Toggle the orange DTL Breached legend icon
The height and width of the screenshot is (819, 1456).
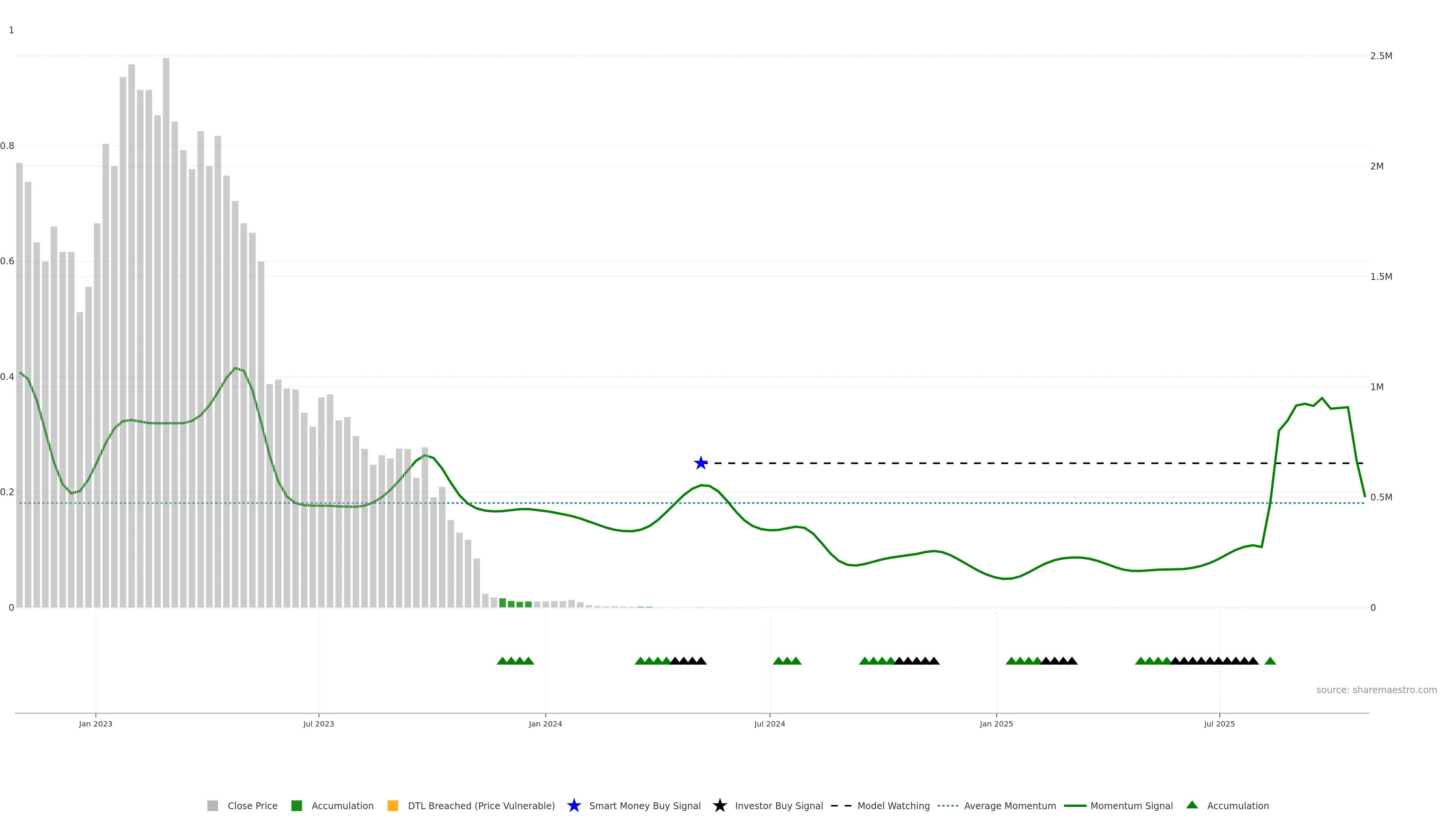click(392, 805)
